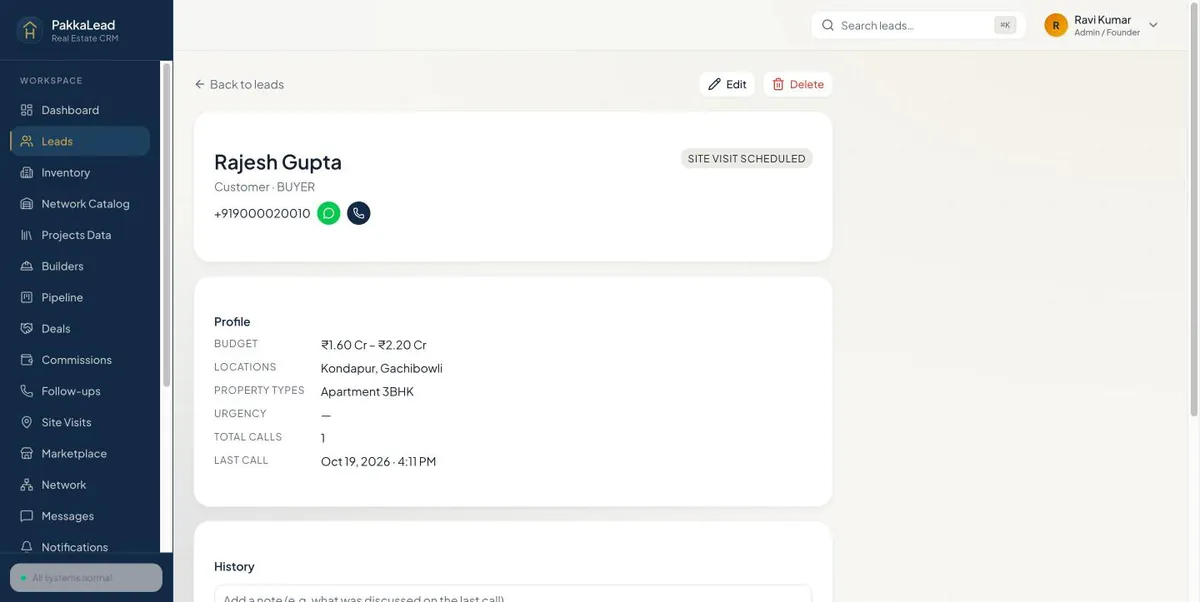Click the phone number +919000020010

point(262,213)
